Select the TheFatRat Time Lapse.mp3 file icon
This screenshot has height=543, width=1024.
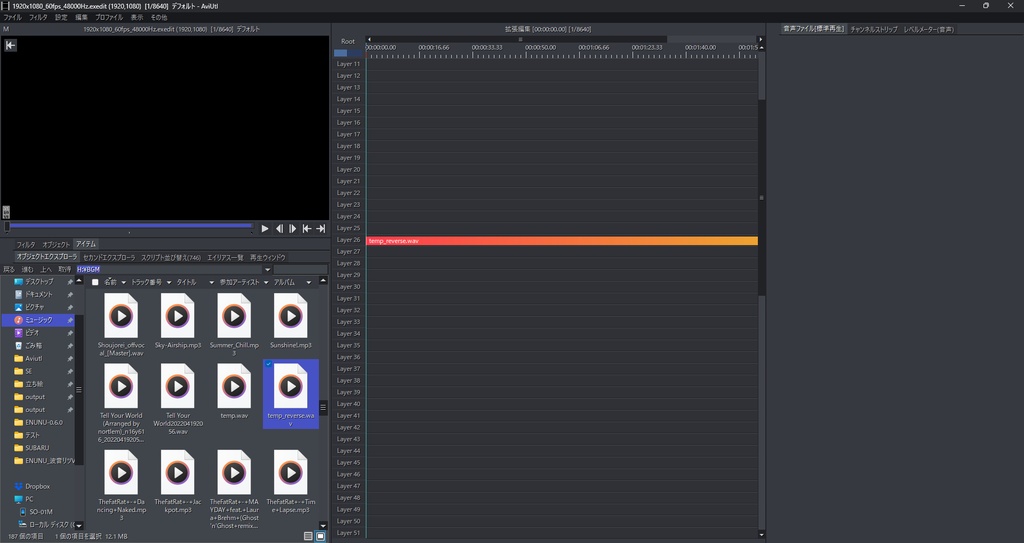pos(291,472)
